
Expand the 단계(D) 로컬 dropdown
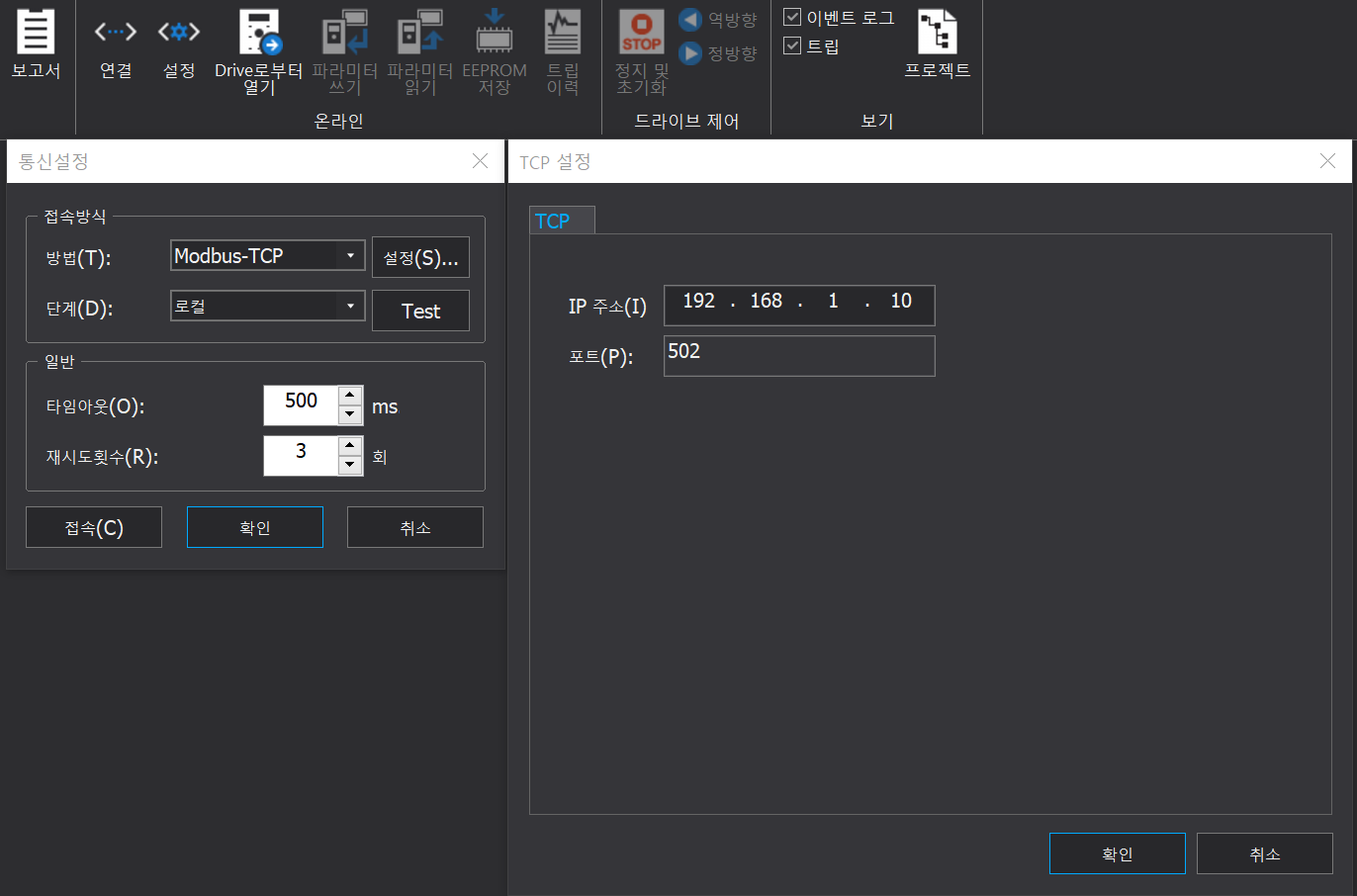click(x=351, y=306)
